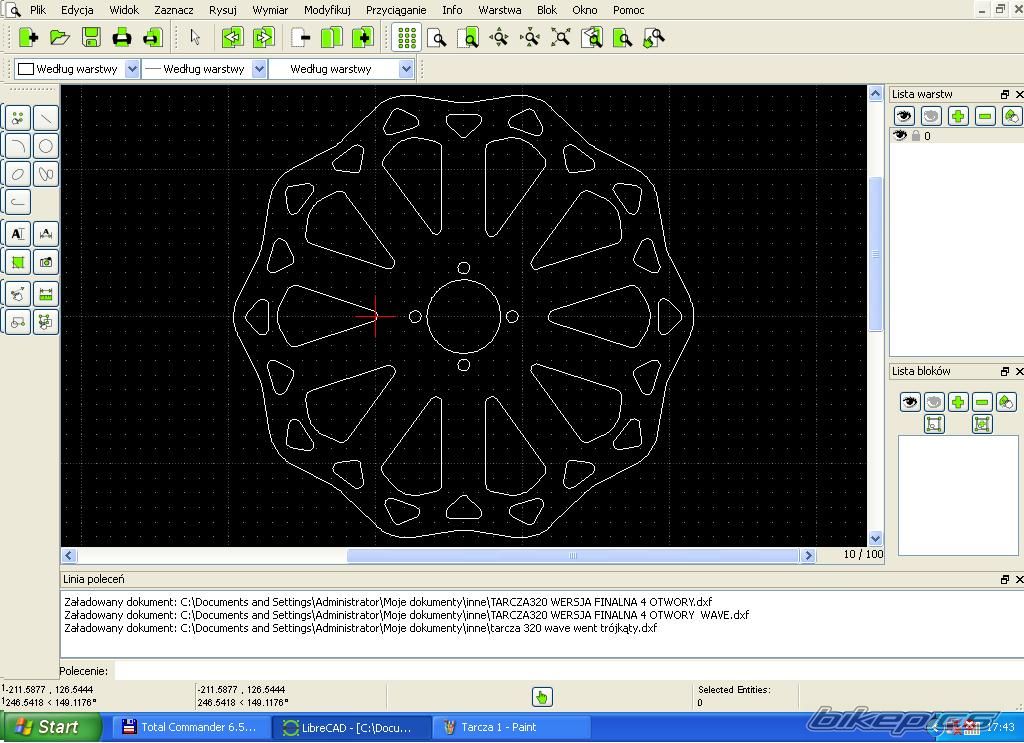The height and width of the screenshot is (743, 1024).
Task: Select the pointer arrow tool in toolbar
Action: coord(195,37)
